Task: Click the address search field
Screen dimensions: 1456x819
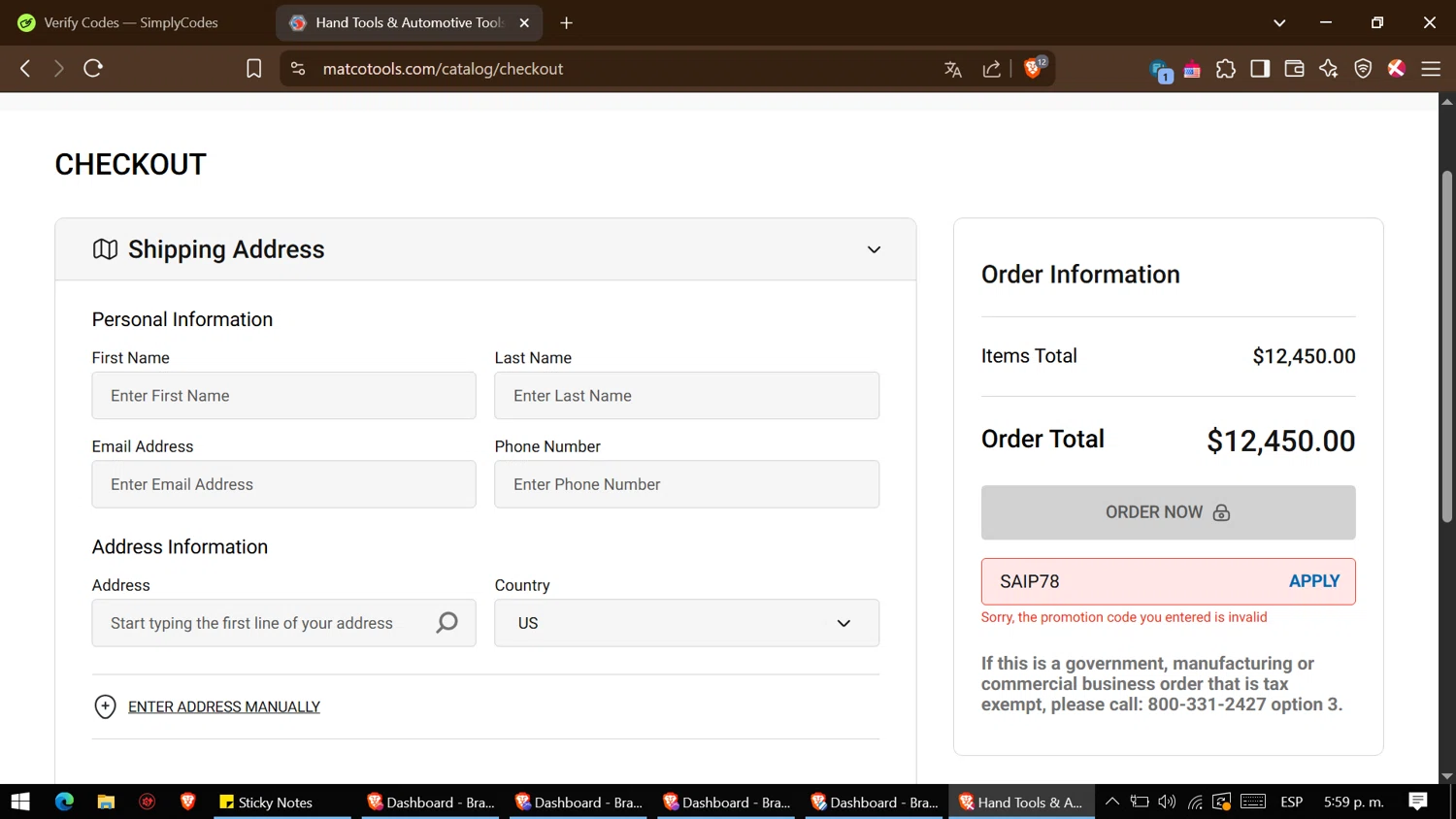Action: coord(283,623)
